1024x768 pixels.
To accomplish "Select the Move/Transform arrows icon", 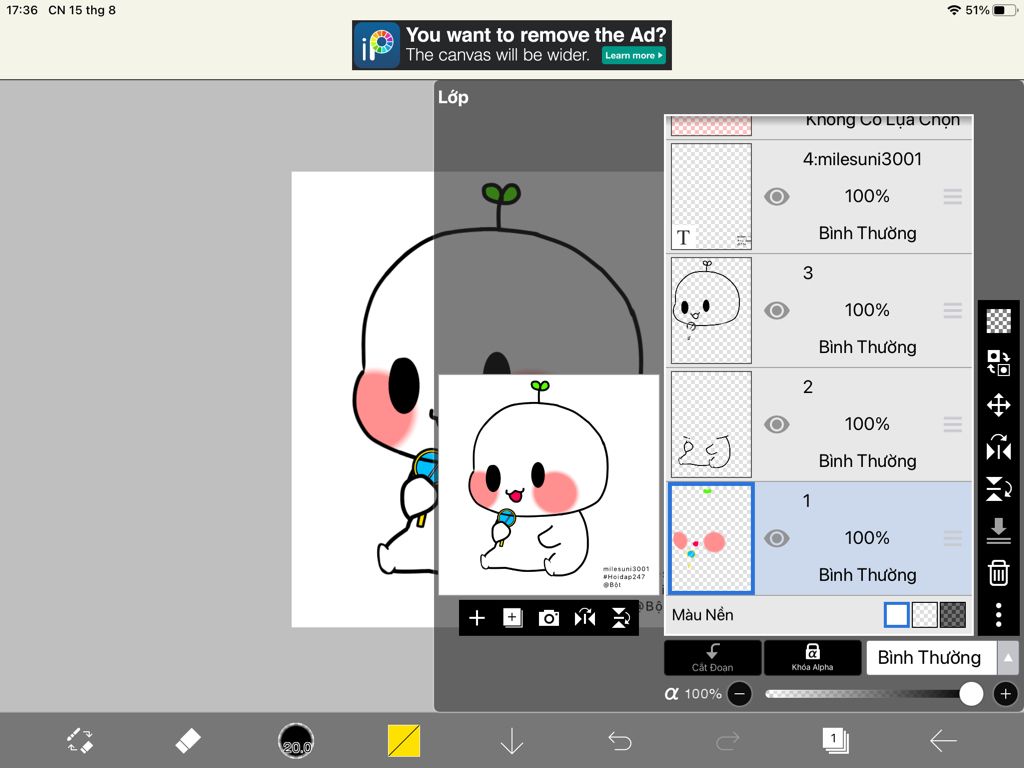I will click(x=999, y=405).
